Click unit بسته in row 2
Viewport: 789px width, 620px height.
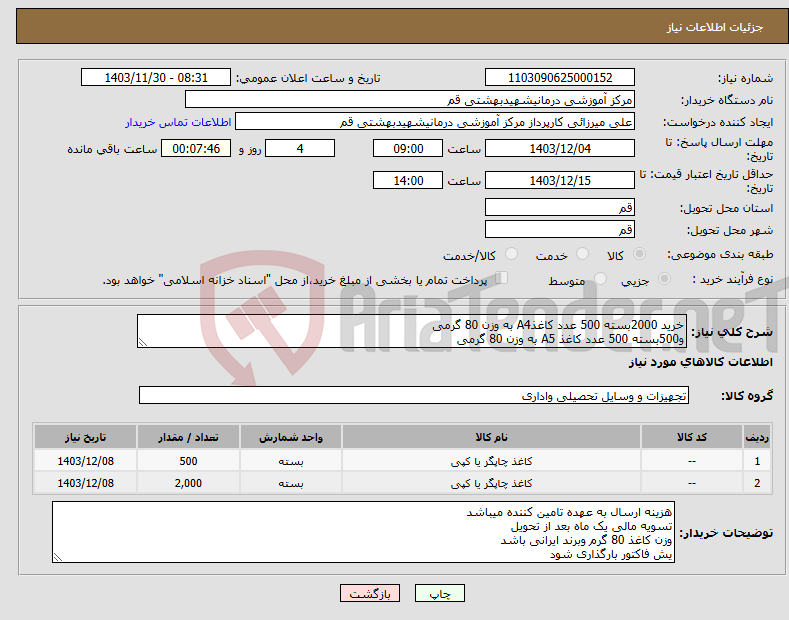(291, 483)
